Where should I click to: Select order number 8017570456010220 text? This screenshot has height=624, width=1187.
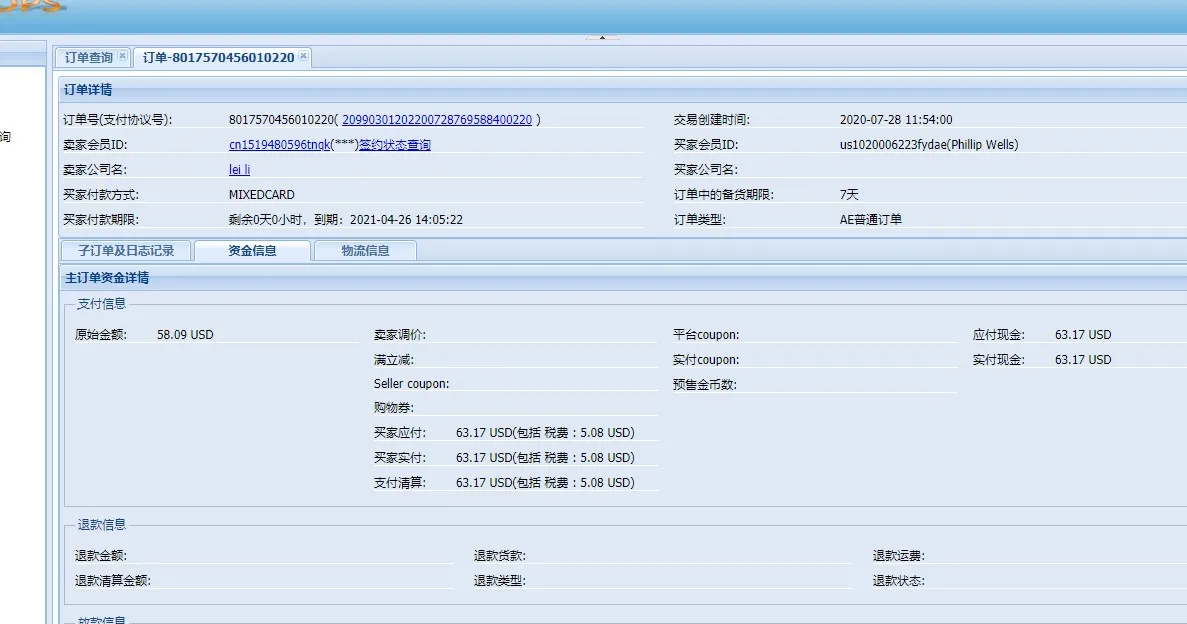(x=281, y=120)
